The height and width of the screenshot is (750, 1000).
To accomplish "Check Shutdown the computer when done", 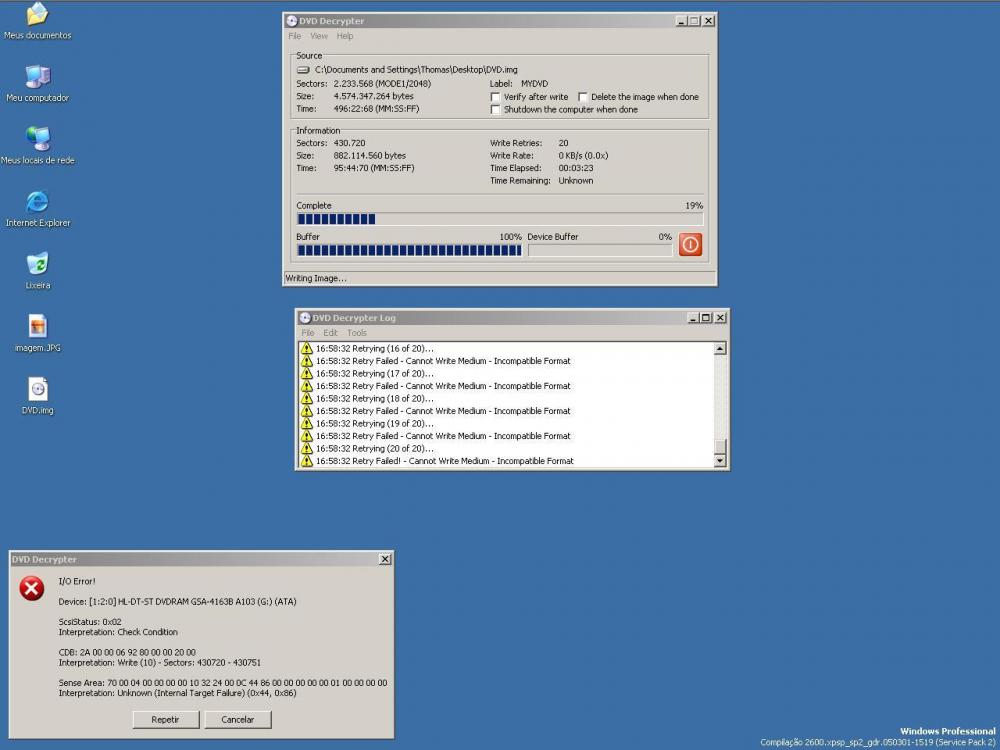I will 496,110.
